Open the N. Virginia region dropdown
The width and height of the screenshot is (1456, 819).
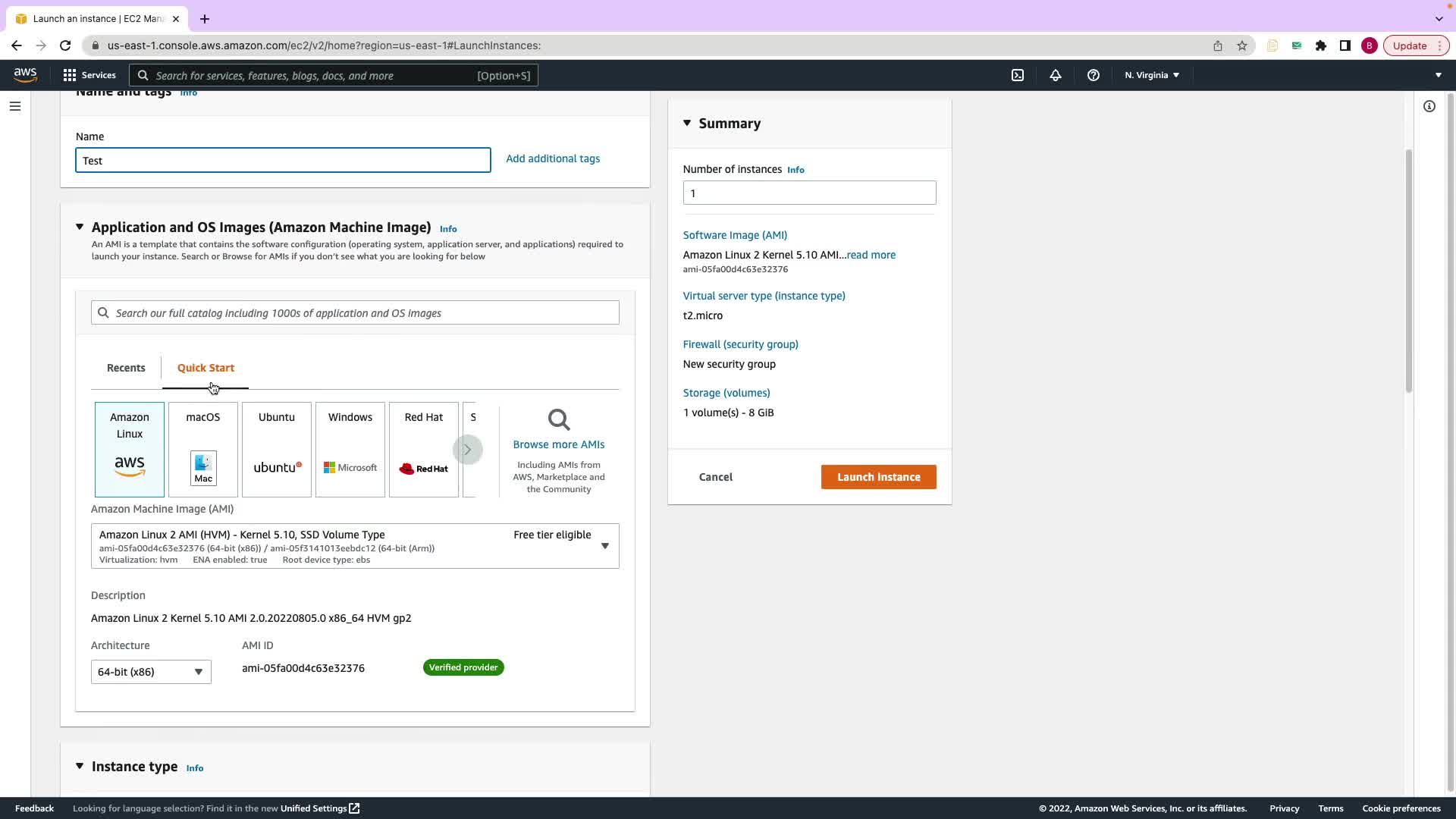pos(1151,75)
